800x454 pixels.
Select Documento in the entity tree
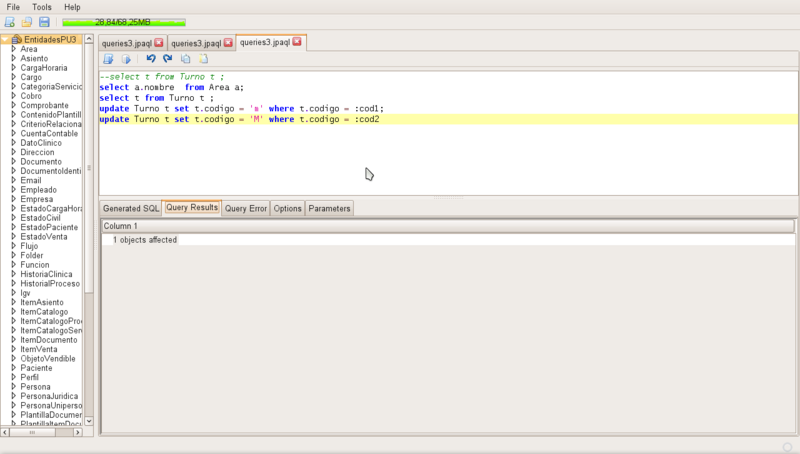pyautogui.click(x=41, y=162)
